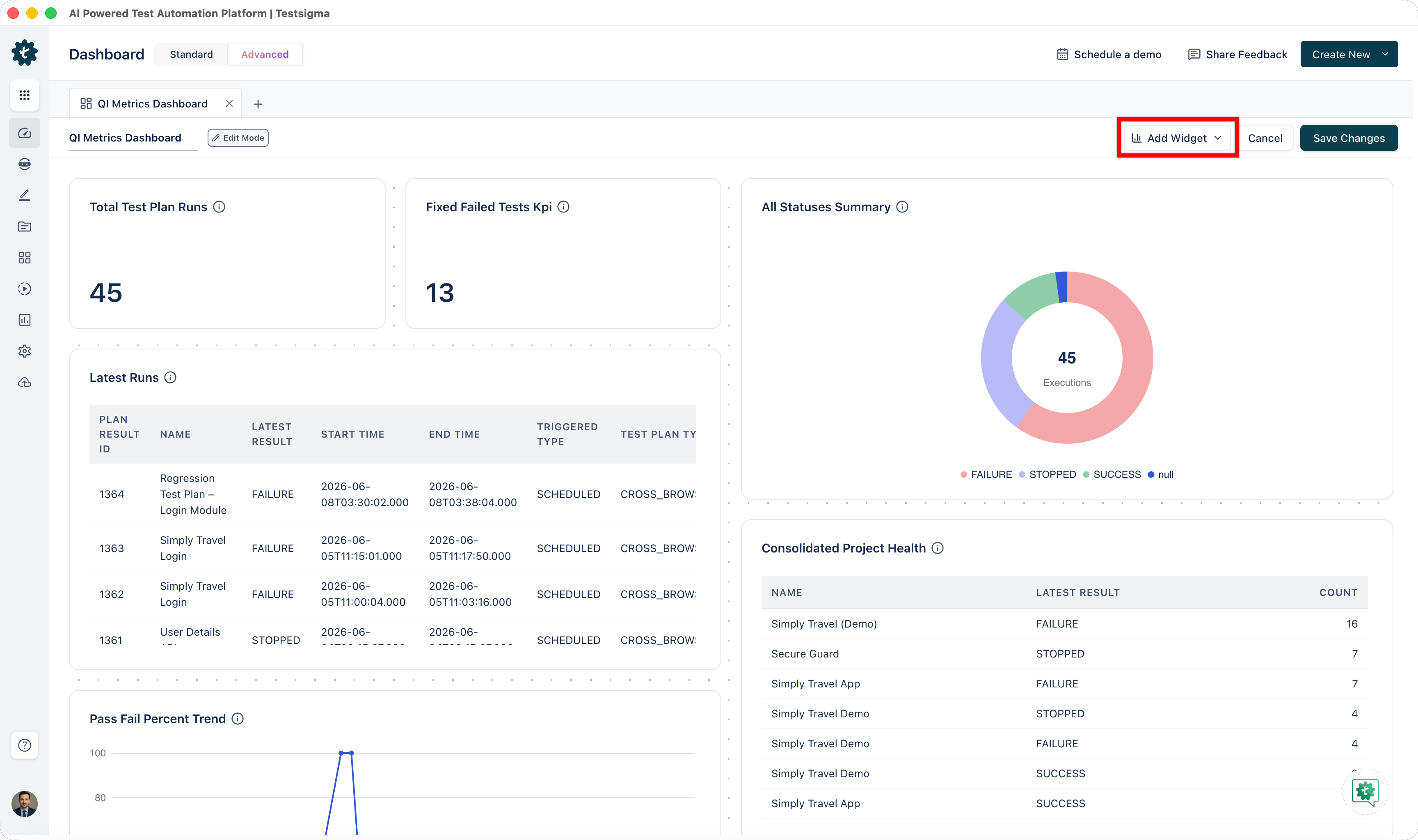Open the help question-mark icon
The width and height of the screenshot is (1418, 840).
point(24,745)
